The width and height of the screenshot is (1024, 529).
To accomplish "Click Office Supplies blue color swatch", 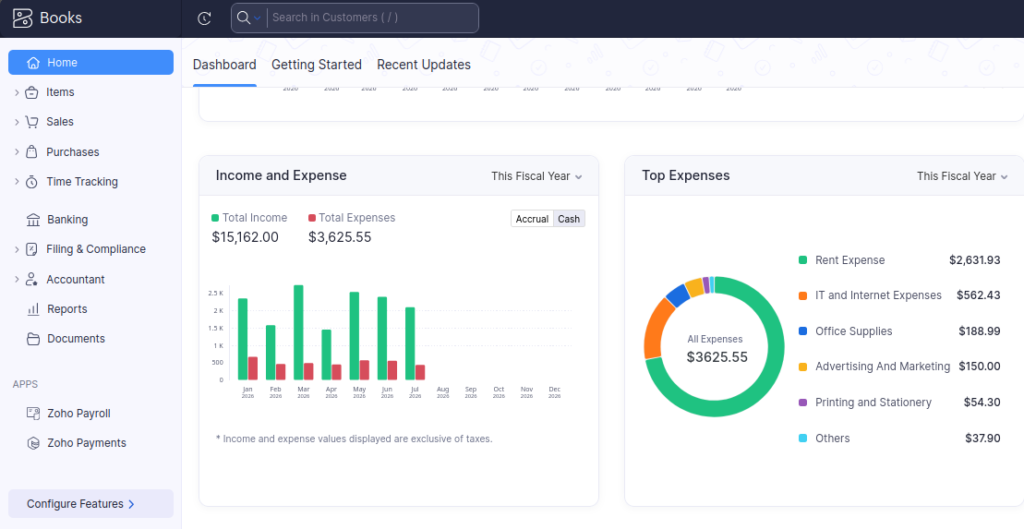I will 803,331.
